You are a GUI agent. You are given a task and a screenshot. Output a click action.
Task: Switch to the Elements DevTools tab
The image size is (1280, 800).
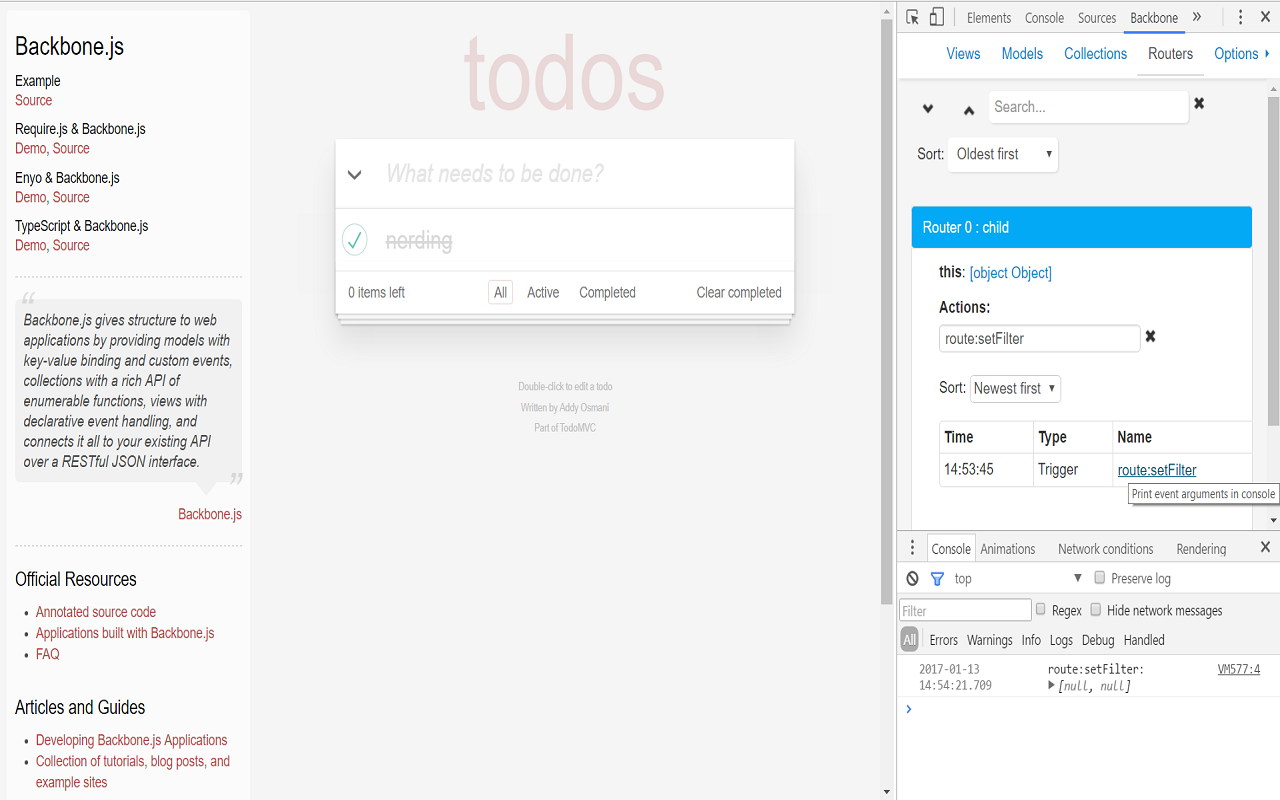coord(988,18)
